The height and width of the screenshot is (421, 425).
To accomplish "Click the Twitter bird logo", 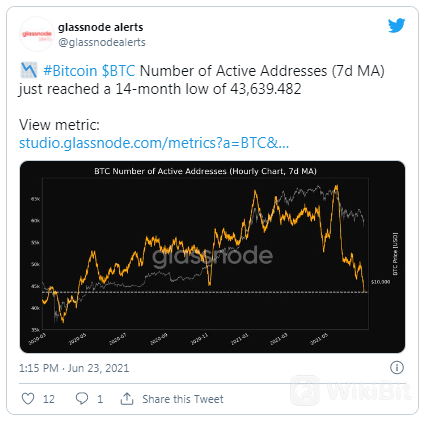I will [396, 25].
